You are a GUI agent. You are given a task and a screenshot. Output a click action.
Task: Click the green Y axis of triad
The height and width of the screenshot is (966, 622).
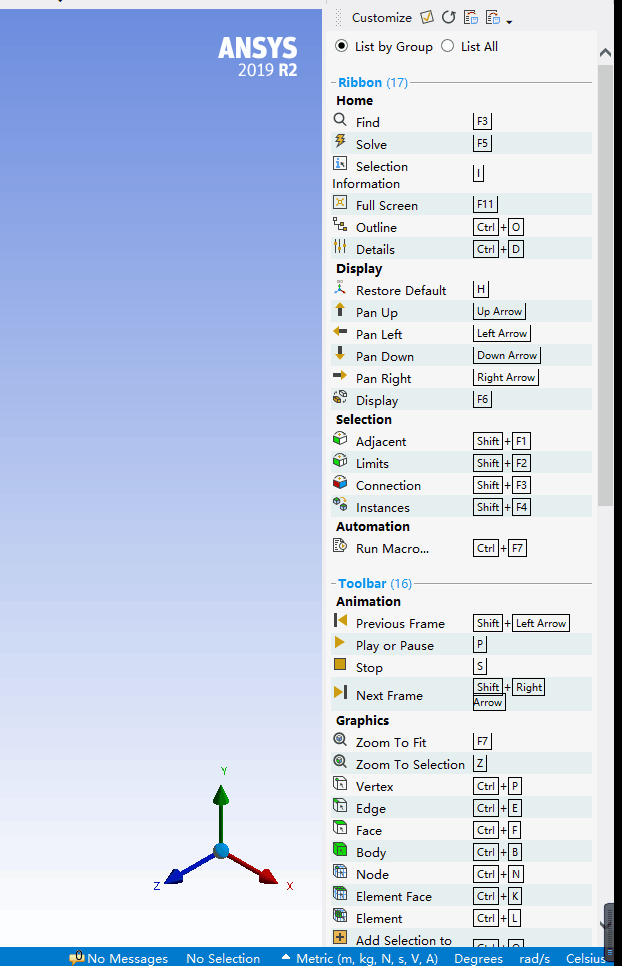[x=221, y=813]
